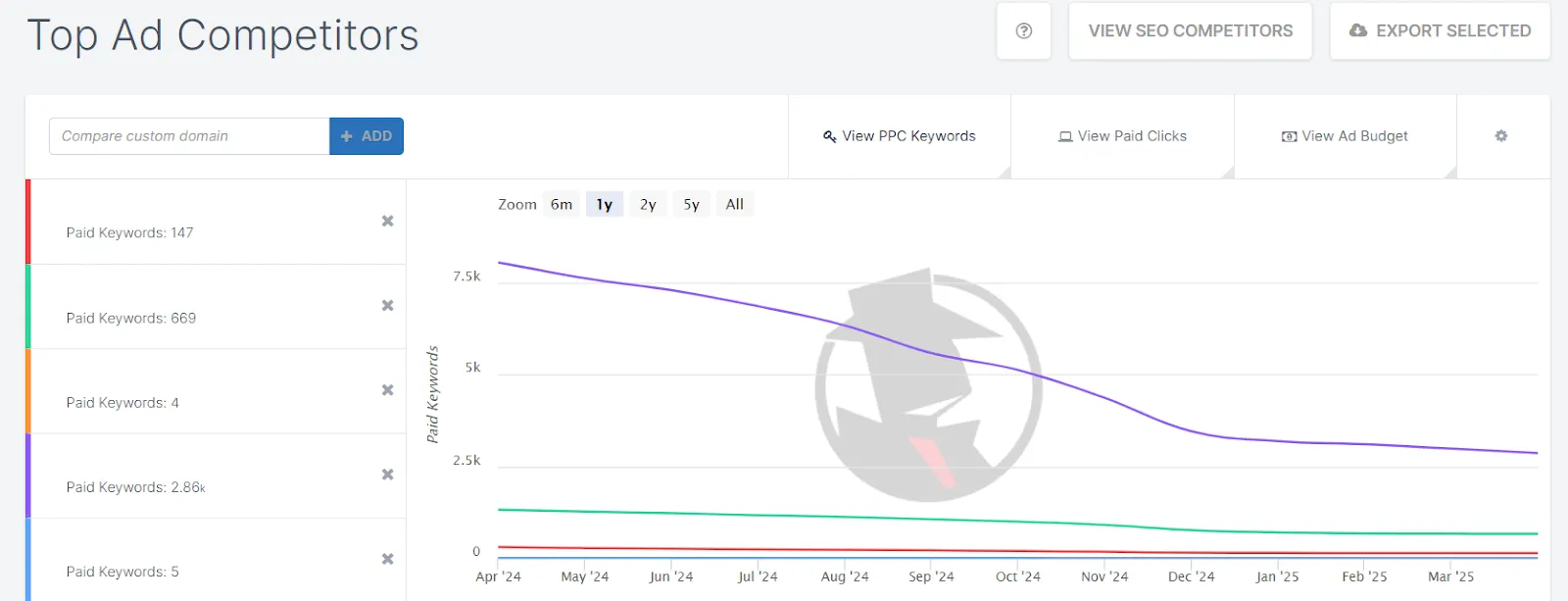The height and width of the screenshot is (601, 1568).
Task: Open View PPC Keywords tab
Action: (x=900, y=136)
